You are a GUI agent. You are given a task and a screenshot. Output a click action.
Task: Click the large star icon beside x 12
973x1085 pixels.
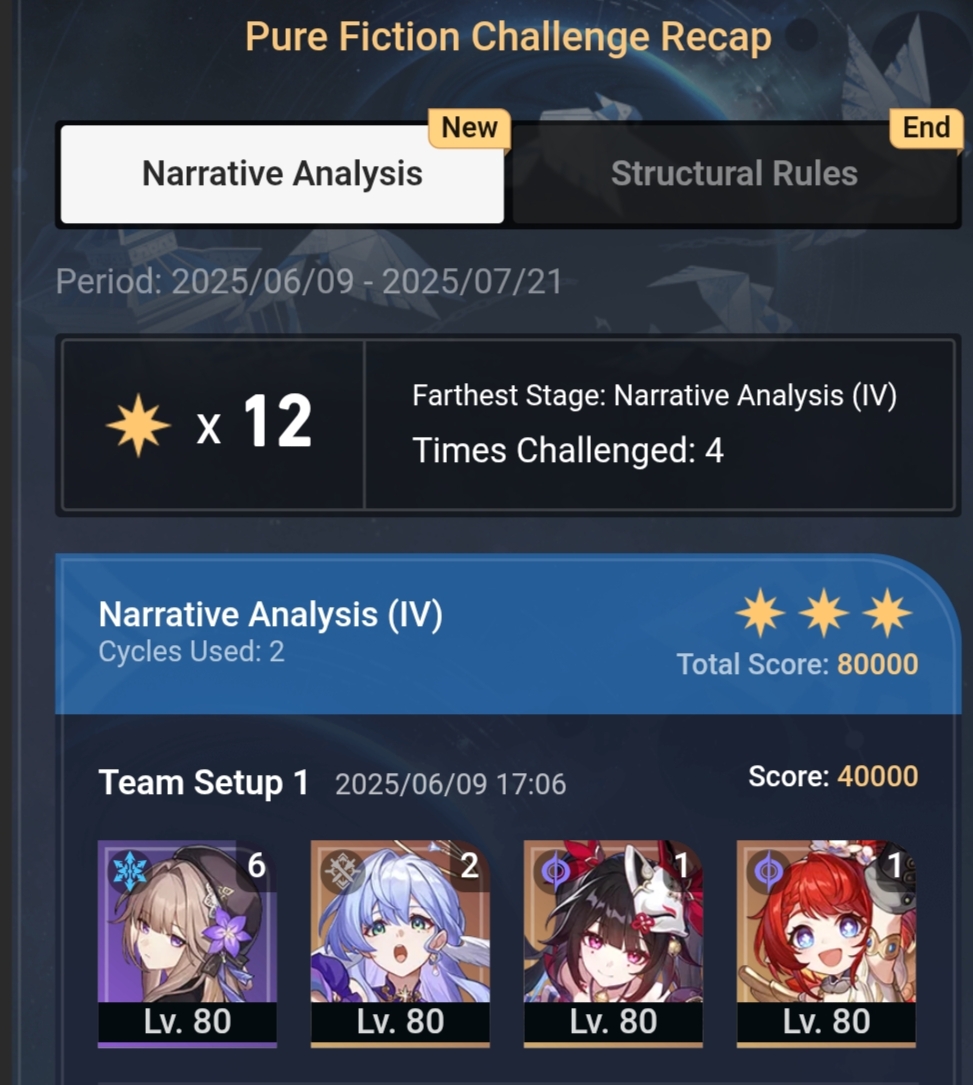point(138,425)
